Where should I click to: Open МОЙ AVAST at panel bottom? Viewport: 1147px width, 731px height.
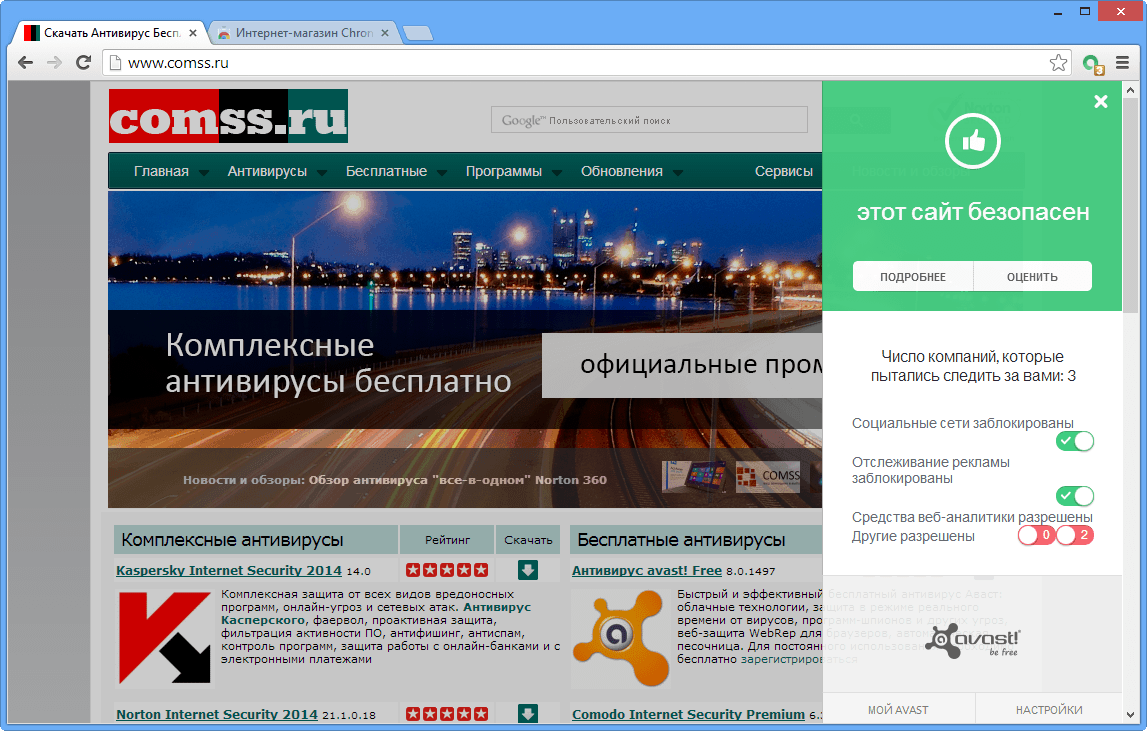[898, 710]
